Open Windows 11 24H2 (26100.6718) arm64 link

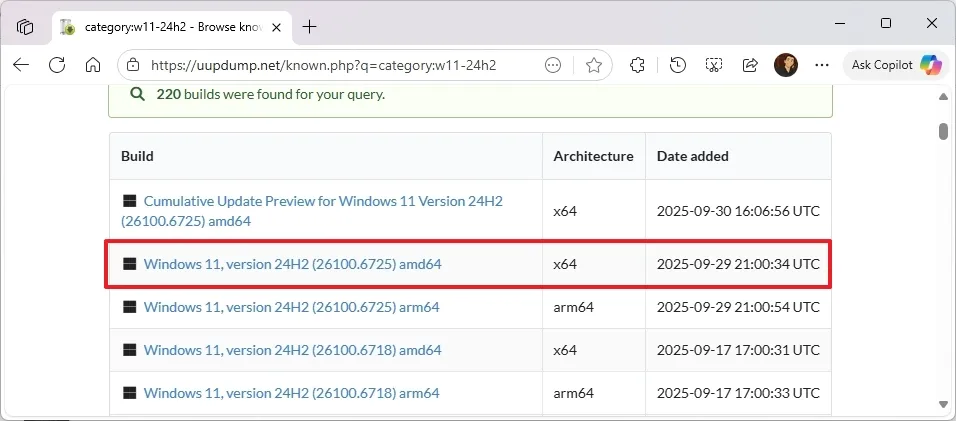[x=291, y=393]
